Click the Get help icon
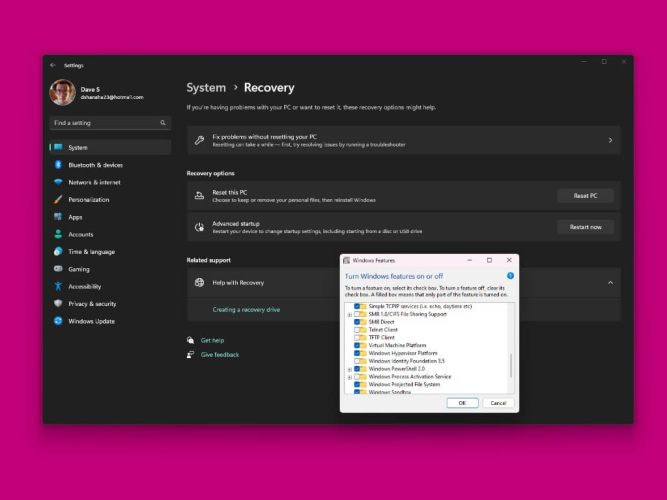The height and width of the screenshot is (500, 667). (191, 340)
